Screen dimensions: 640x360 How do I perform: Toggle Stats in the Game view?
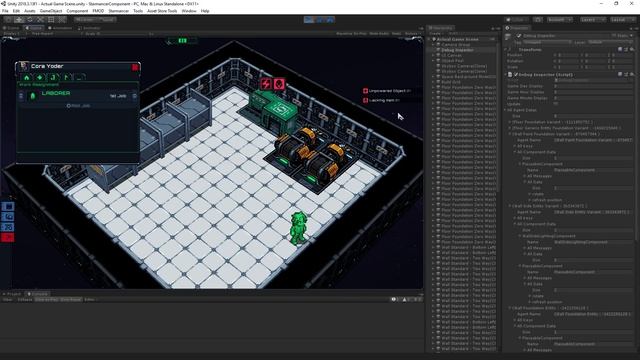coord(396,34)
